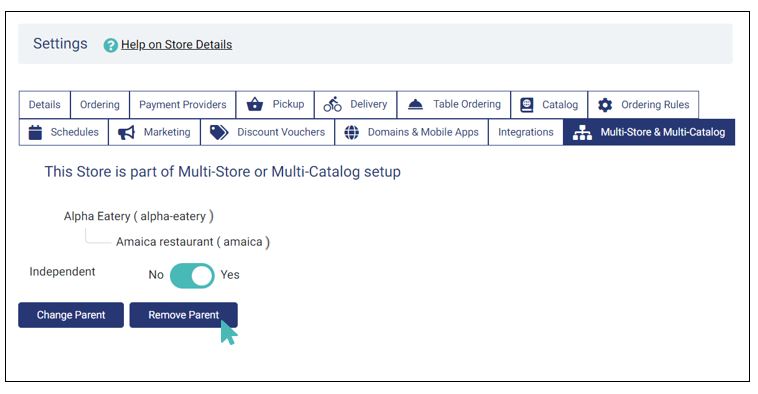Screen dimensions: 758x394
Task: Click the No label beside the toggle
Action: [x=156, y=275]
